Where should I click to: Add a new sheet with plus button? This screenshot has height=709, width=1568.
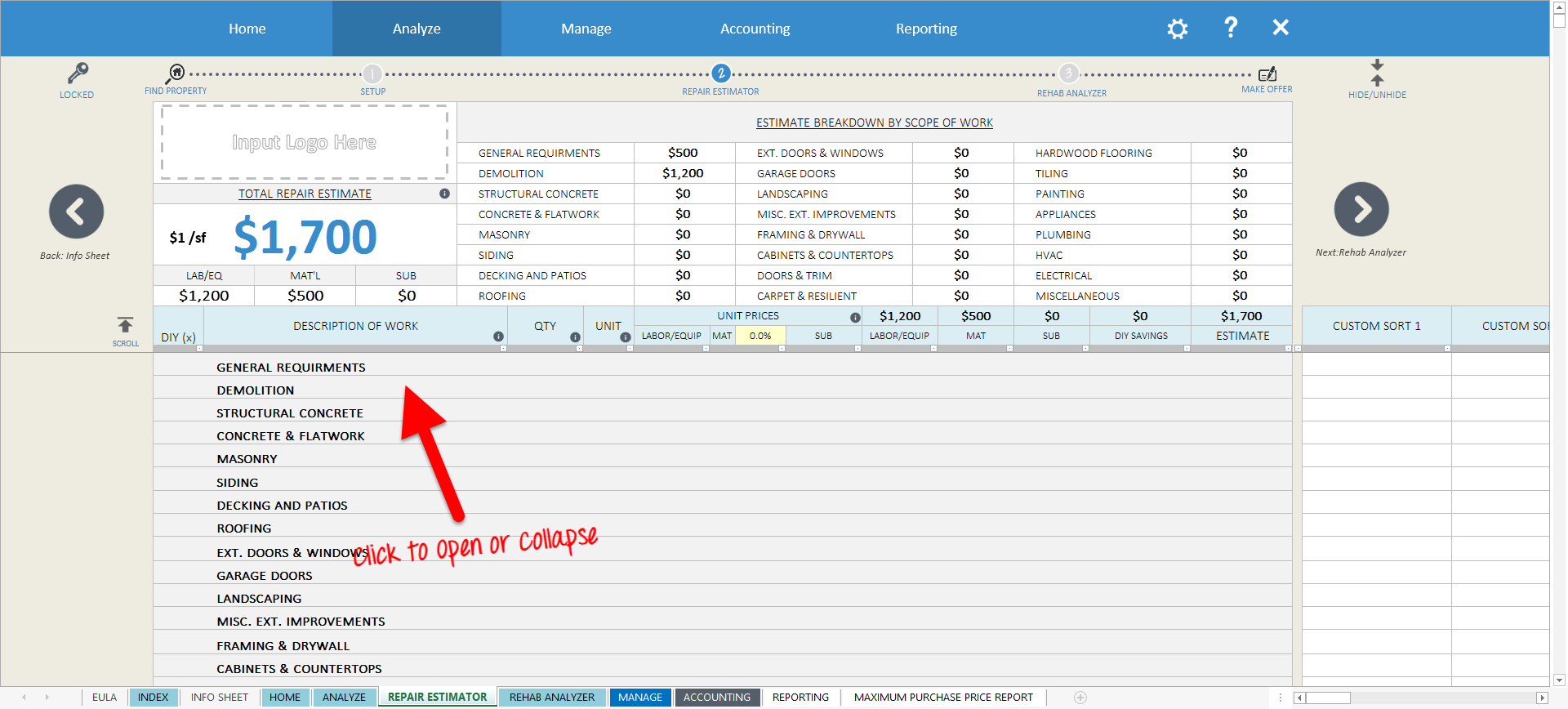click(x=1080, y=697)
